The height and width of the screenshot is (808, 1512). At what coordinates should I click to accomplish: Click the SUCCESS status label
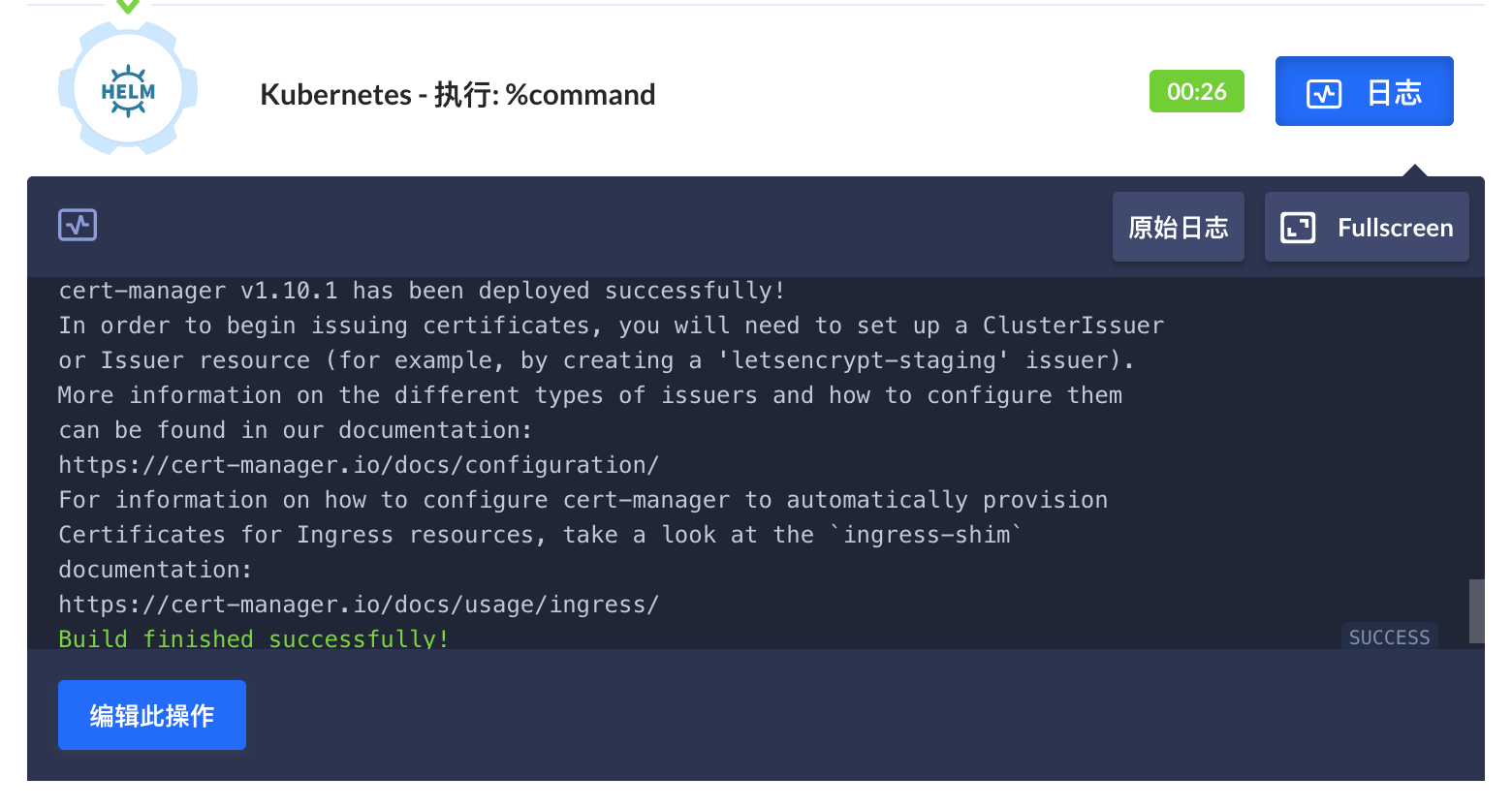click(1389, 637)
